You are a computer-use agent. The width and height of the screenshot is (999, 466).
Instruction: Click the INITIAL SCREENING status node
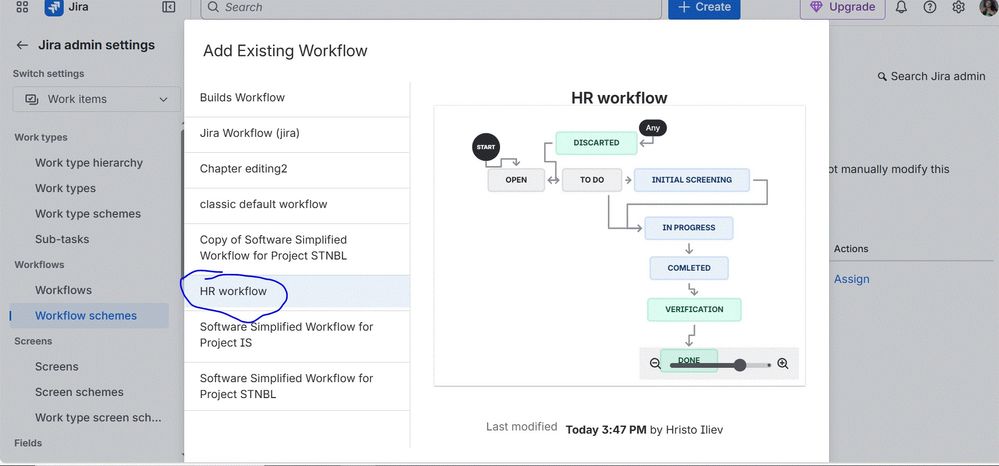(692, 180)
